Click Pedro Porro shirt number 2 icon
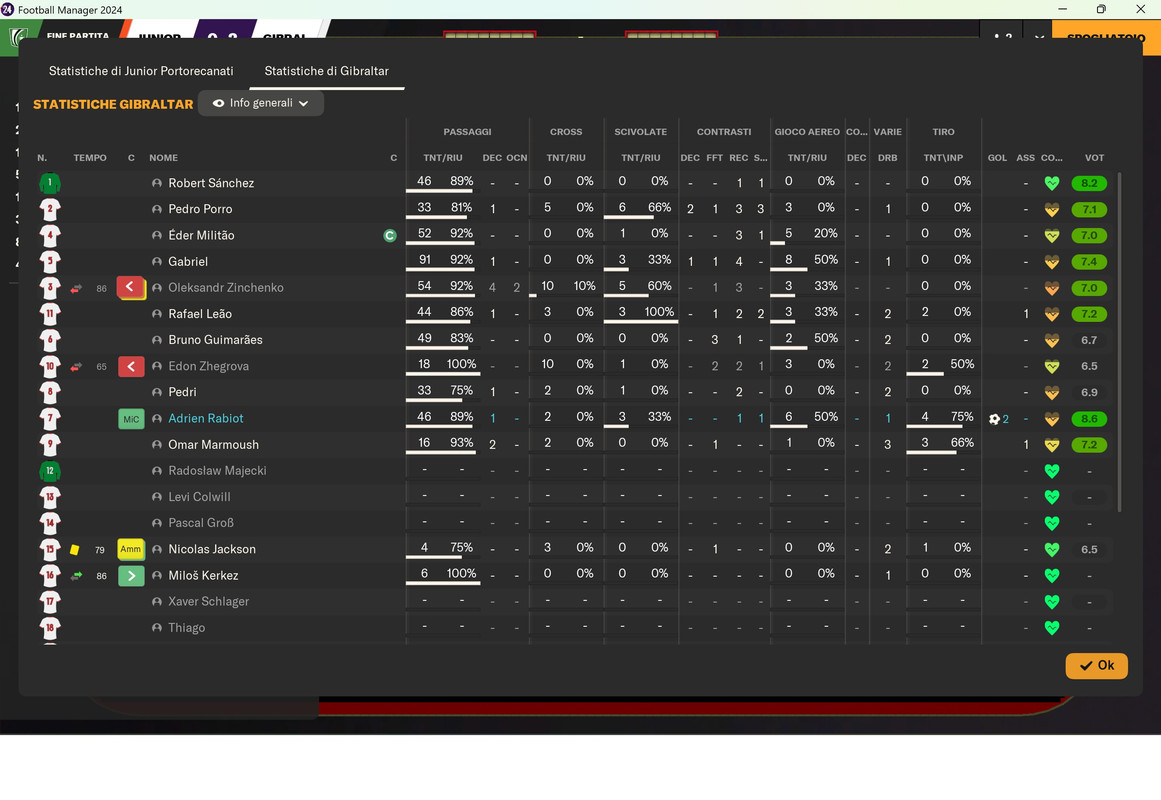The image size is (1161, 800). coord(50,209)
